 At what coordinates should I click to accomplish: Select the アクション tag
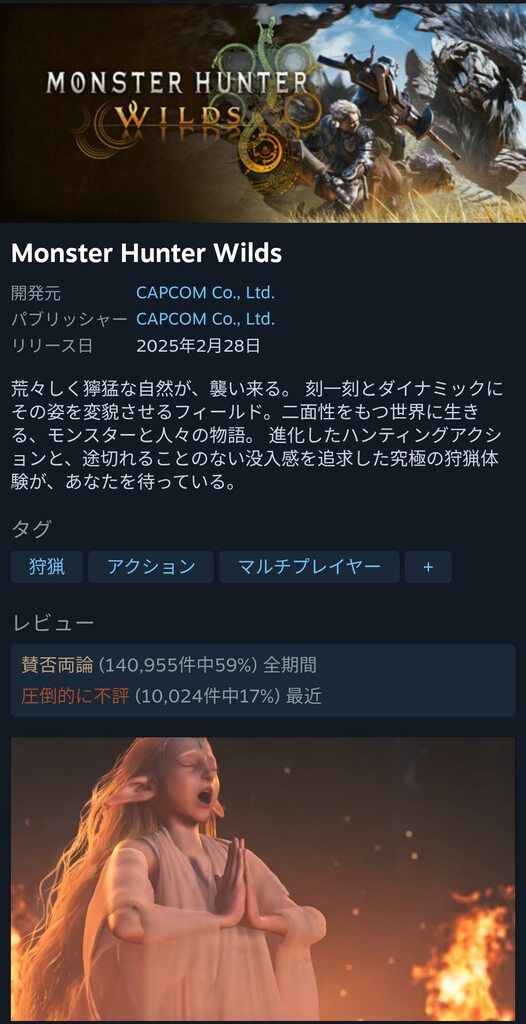click(x=151, y=567)
